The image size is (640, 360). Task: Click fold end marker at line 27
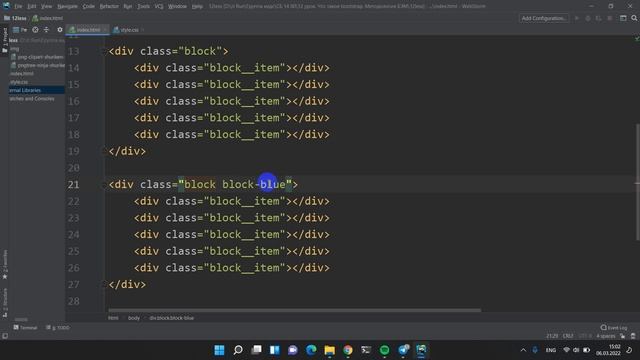(103, 284)
